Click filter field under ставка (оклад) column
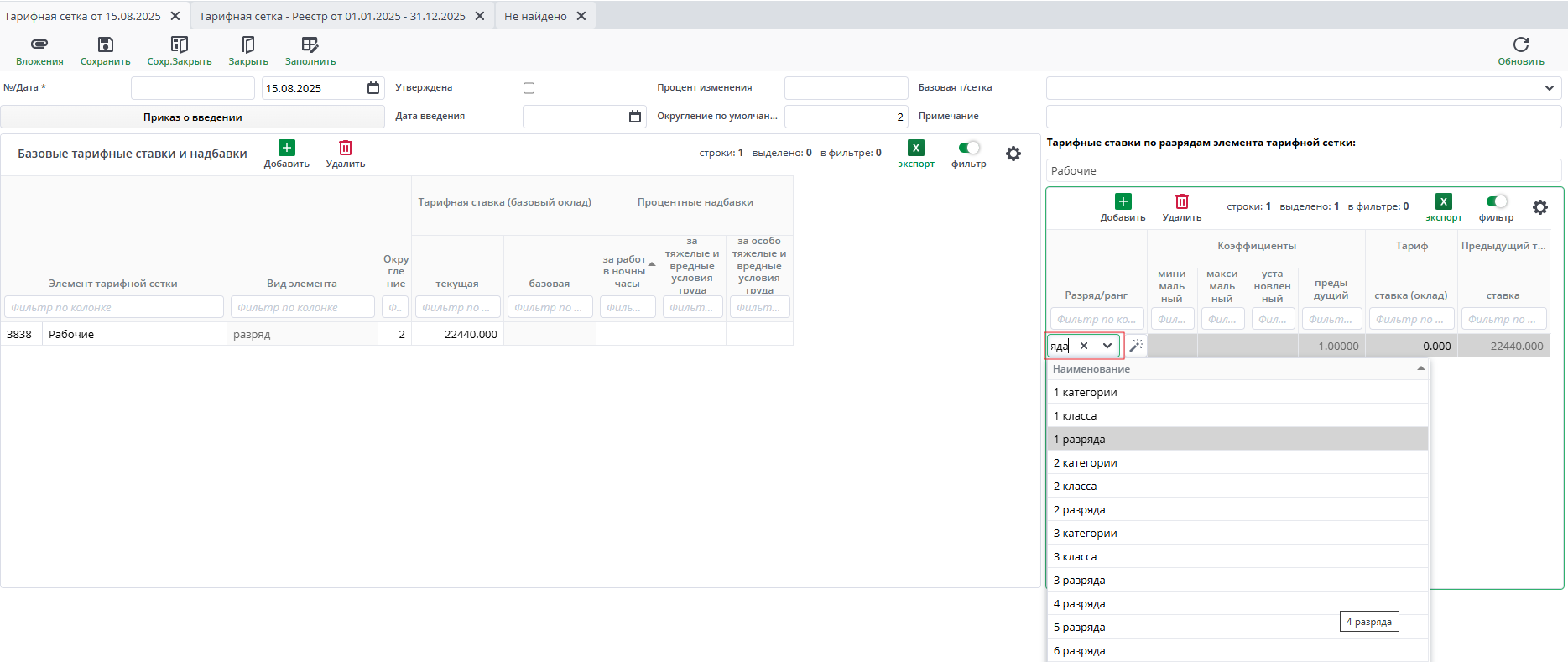The width and height of the screenshot is (1568, 662). pyautogui.click(x=1411, y=319)
